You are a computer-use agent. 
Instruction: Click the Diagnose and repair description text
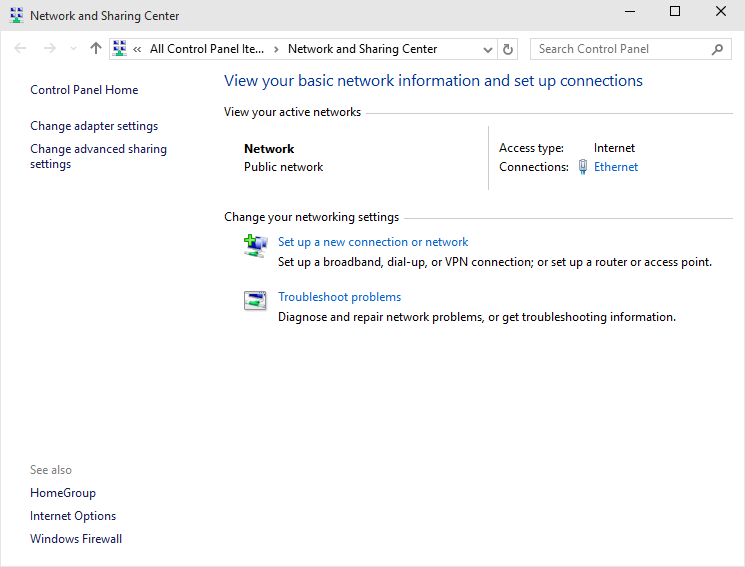[x=477, y=317]
